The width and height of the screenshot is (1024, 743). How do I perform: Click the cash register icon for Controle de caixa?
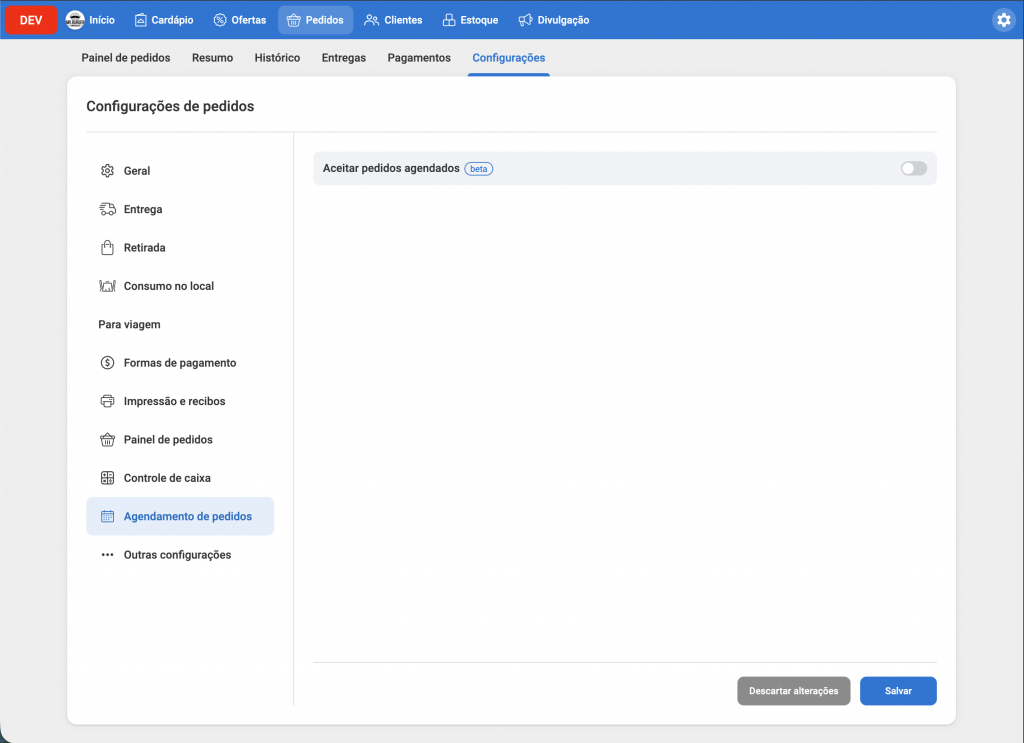(x=107, y=478)
